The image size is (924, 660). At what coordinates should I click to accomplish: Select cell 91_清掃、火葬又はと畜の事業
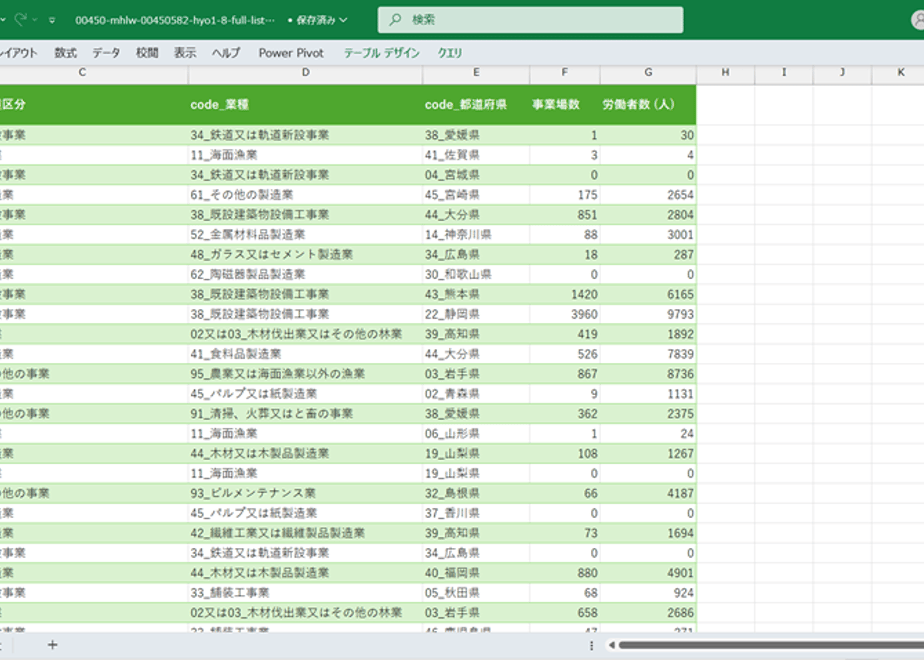pyautogui.click(x=305, y=414)
